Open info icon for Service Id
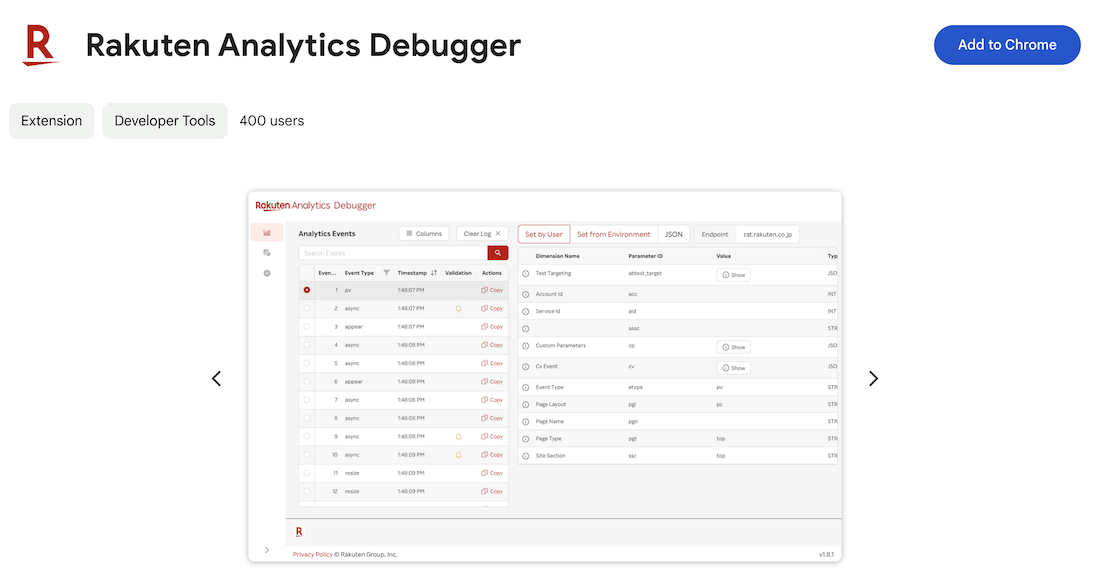The height and width of the screenshot is (587, 1093). (x=526, y=312)
